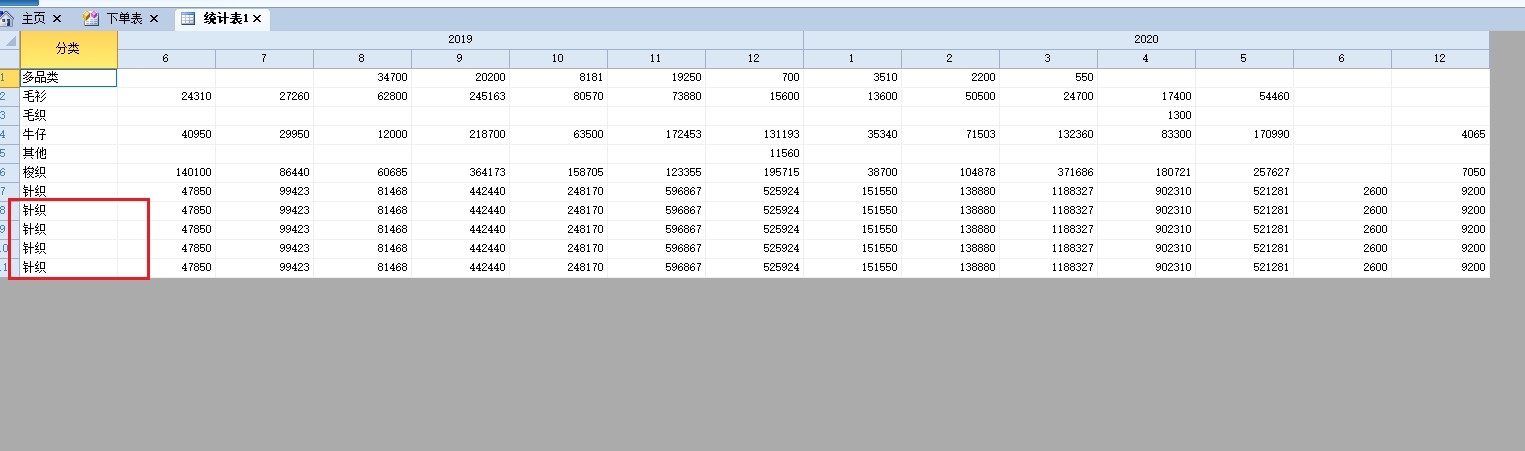This screenshot has height=451, width=1525.
Task: Select month 12 column header under 2020
Action: pos(1440,59)
